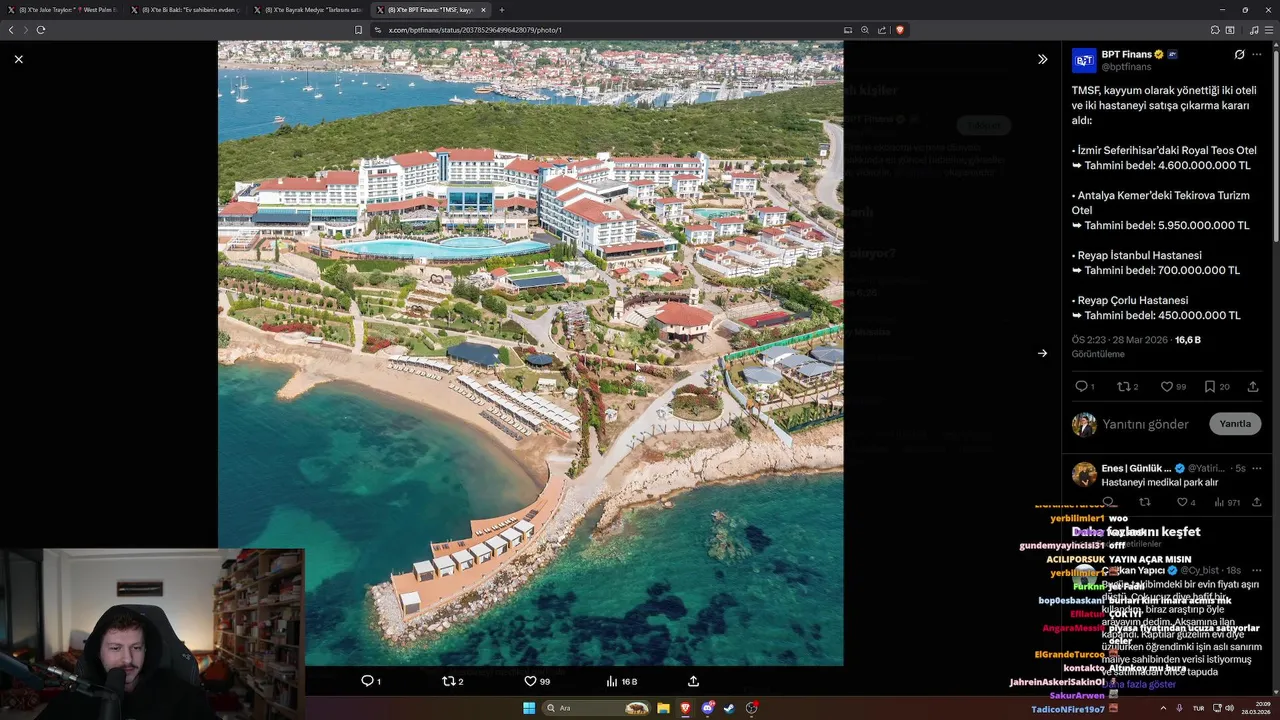The width and height of the screenshot is (1280, 720).
Task: Open a new browser tab with plus
Action: pos(502,10)
